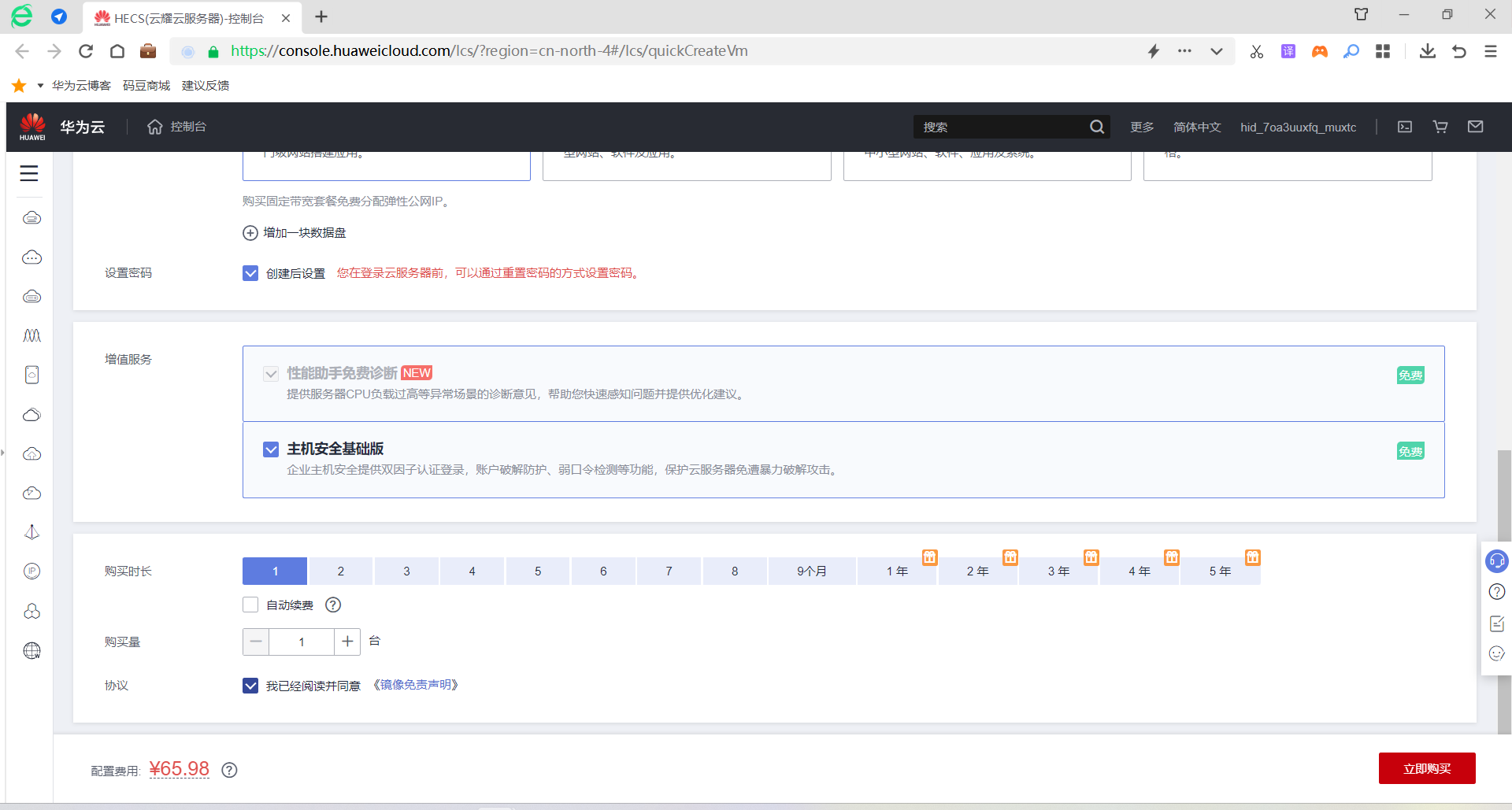
Task: Toggle the 性能助手免费诊断 checkbox
Action: 271,374
